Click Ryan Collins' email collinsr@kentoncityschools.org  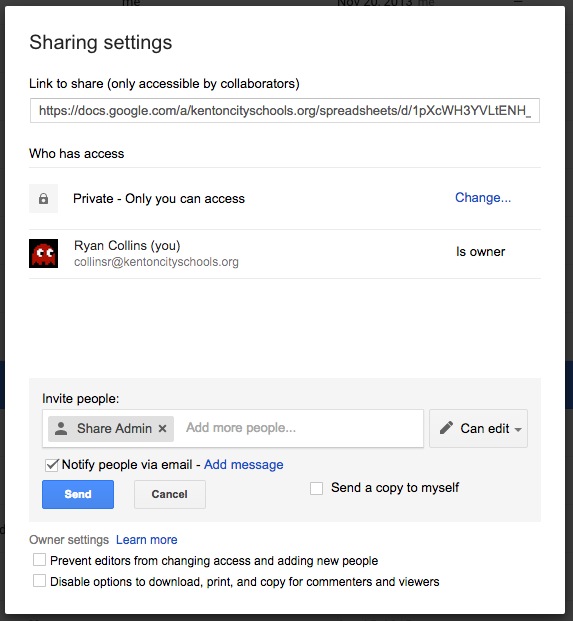156,262
